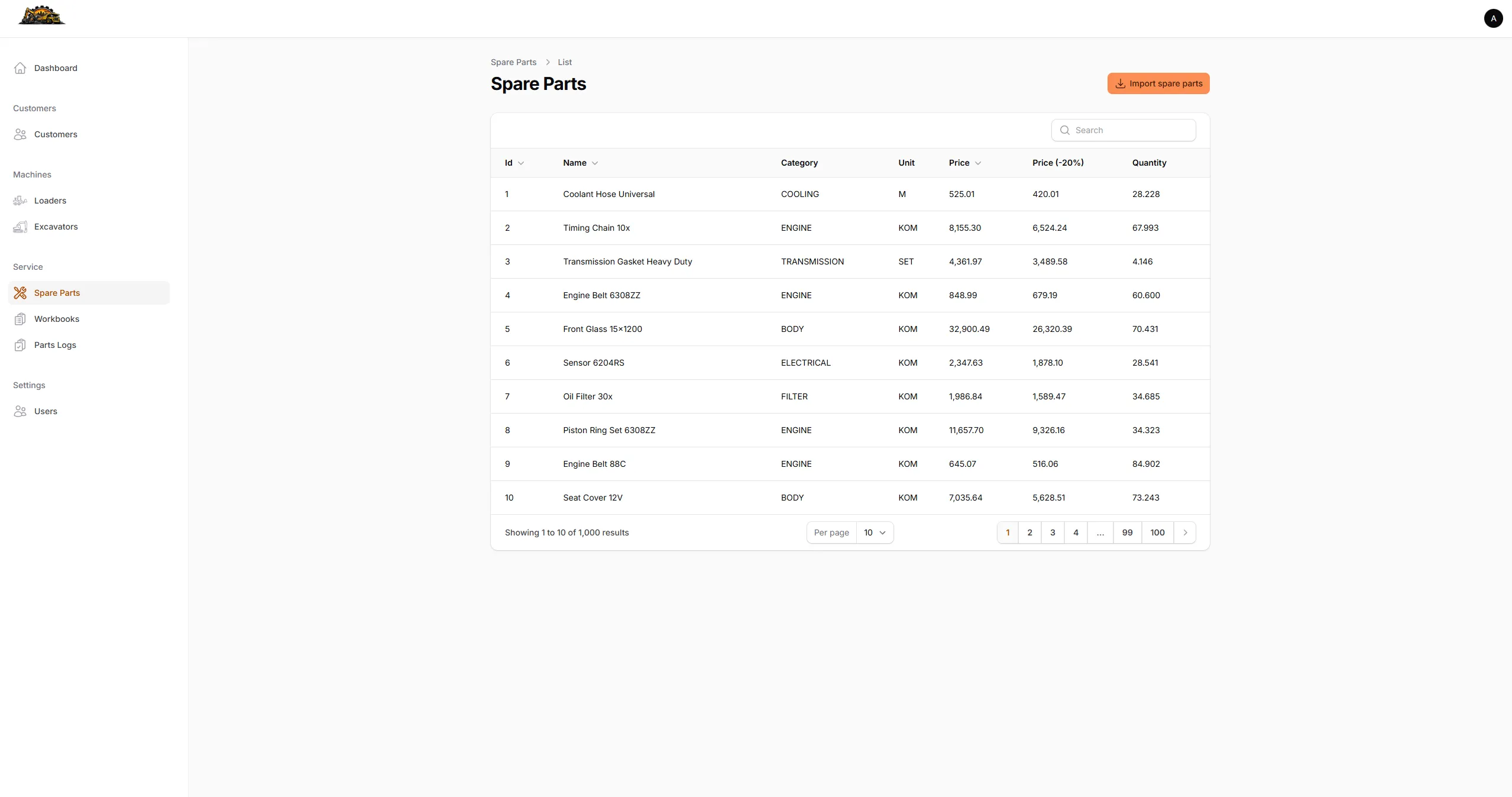Click the Loaders machine icon

click(x=20, y=201)
